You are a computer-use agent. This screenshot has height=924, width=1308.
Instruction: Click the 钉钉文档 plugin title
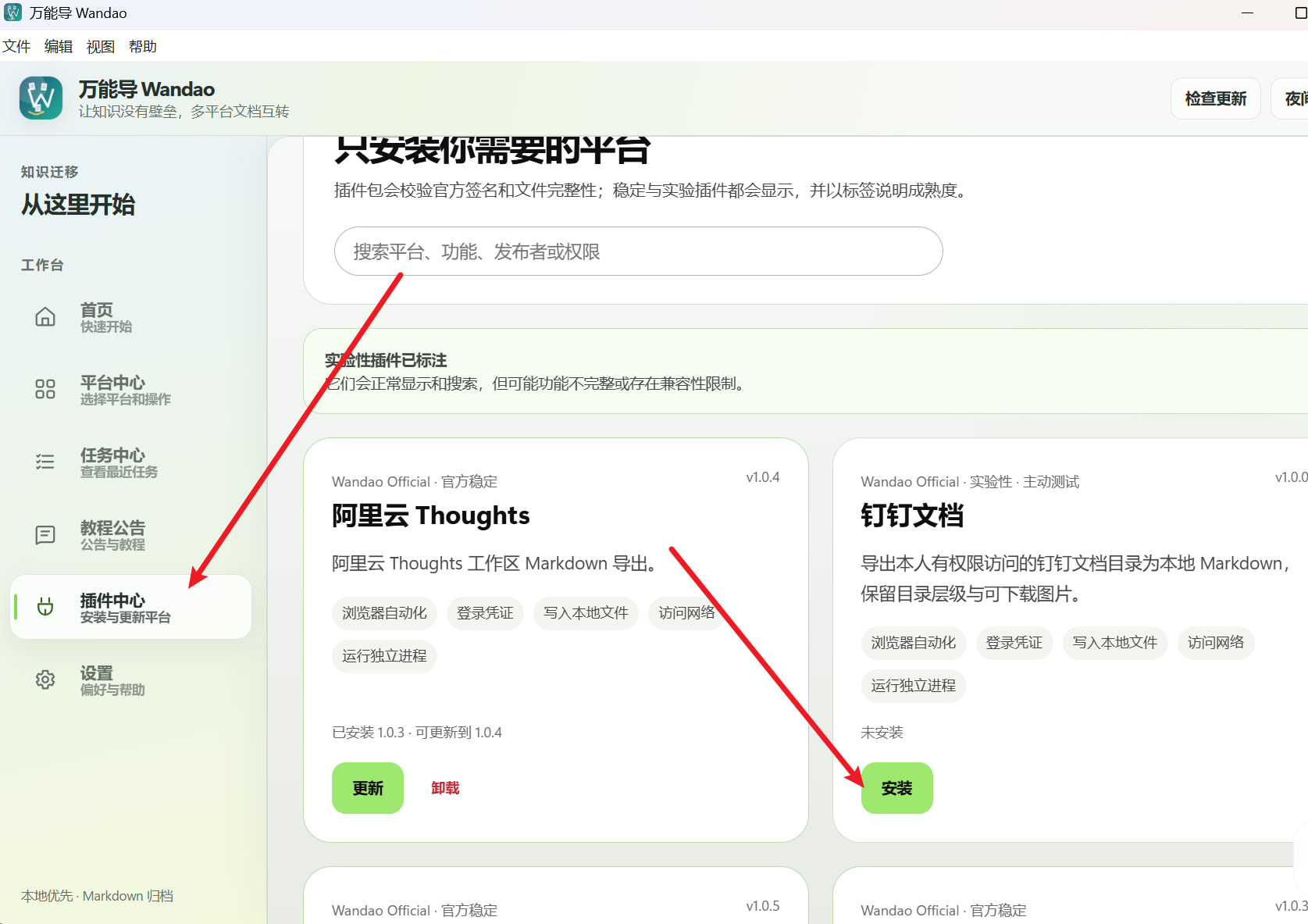click(x=912, y=516)
